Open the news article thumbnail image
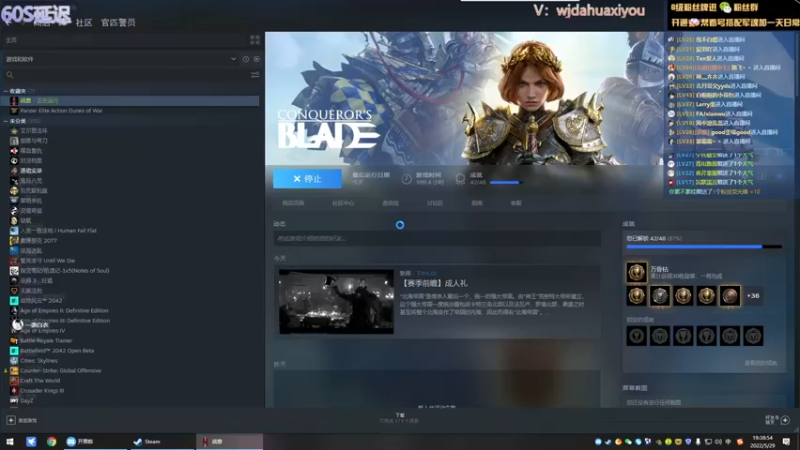Image resolution: width=800 pixels, height=450 pixels. point(336,302)
